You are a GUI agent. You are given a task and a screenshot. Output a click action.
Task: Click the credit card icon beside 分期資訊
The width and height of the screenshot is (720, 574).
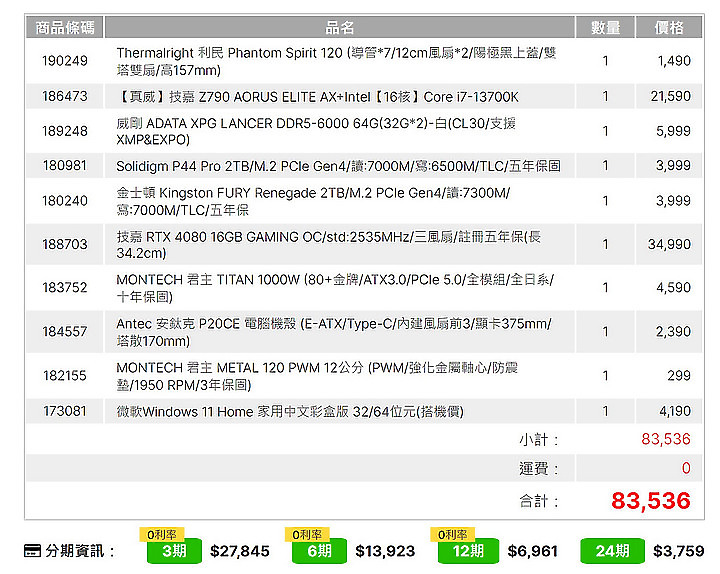point(32,550)
